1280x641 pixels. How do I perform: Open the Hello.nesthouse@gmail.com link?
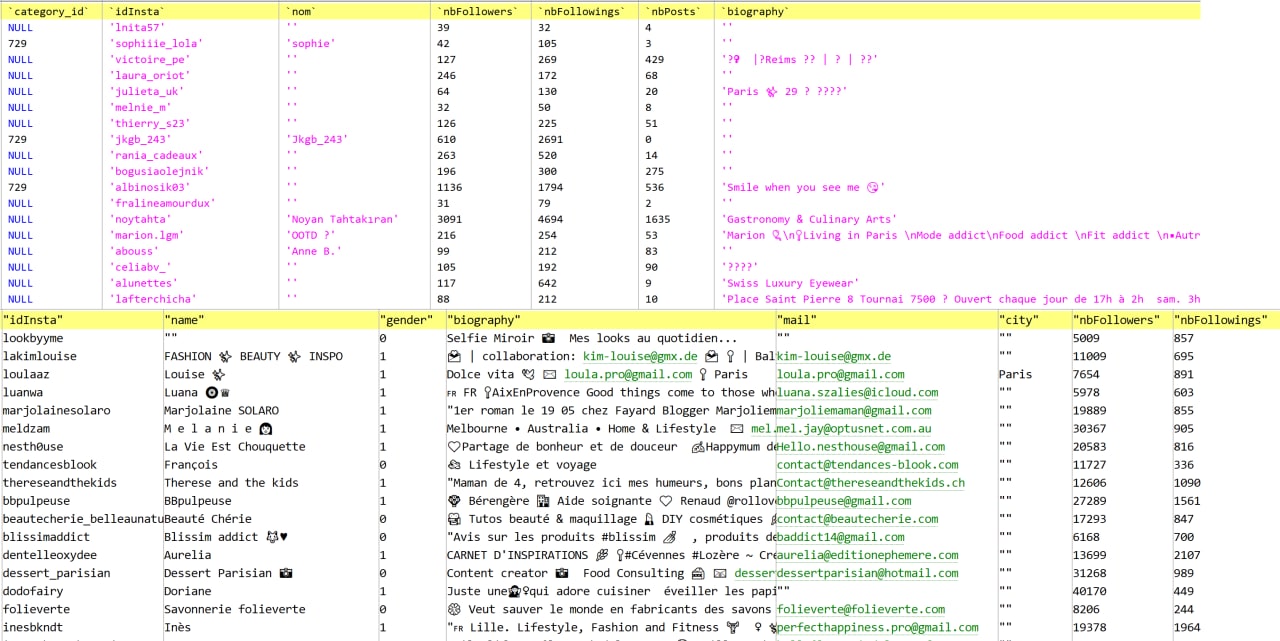point(861,446)
